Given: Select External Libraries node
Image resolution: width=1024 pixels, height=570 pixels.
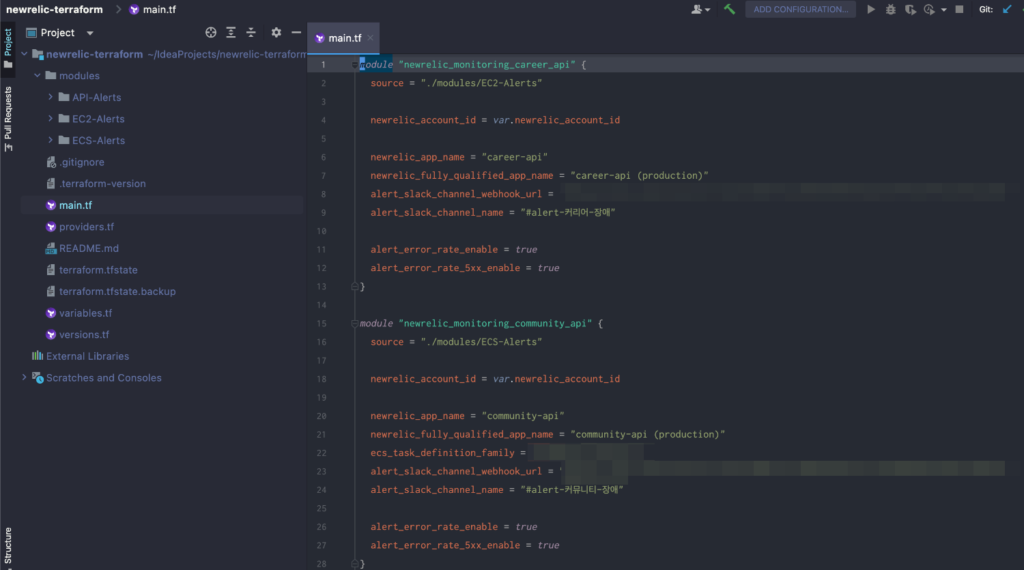Looking at the screenshot, I should click(80, 356).
